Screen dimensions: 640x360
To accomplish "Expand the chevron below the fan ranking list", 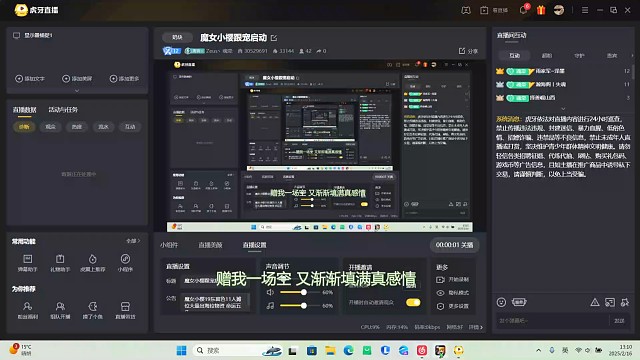I will click(563, 109).
